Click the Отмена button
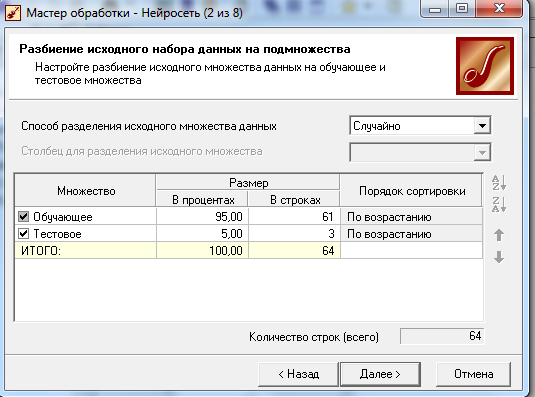 [x=474, y=374]
